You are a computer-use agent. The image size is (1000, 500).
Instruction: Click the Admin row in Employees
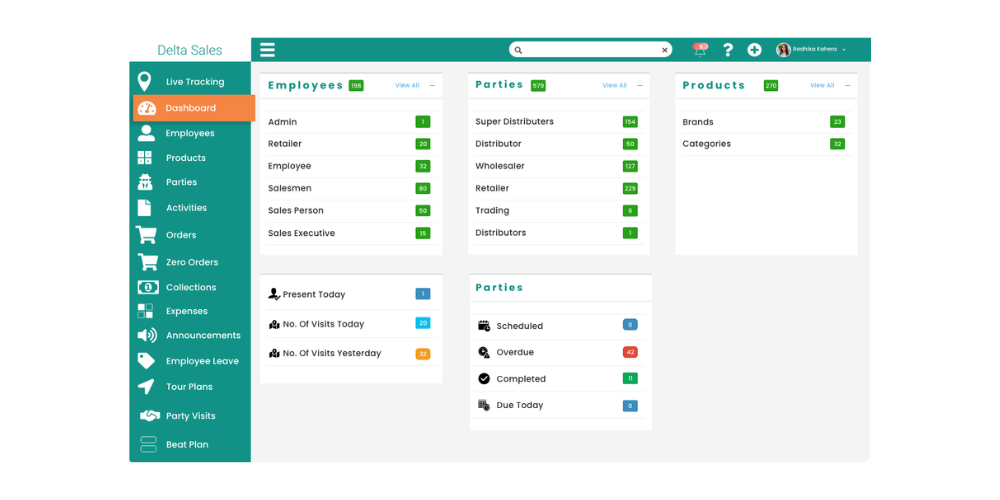click(351, 122)
